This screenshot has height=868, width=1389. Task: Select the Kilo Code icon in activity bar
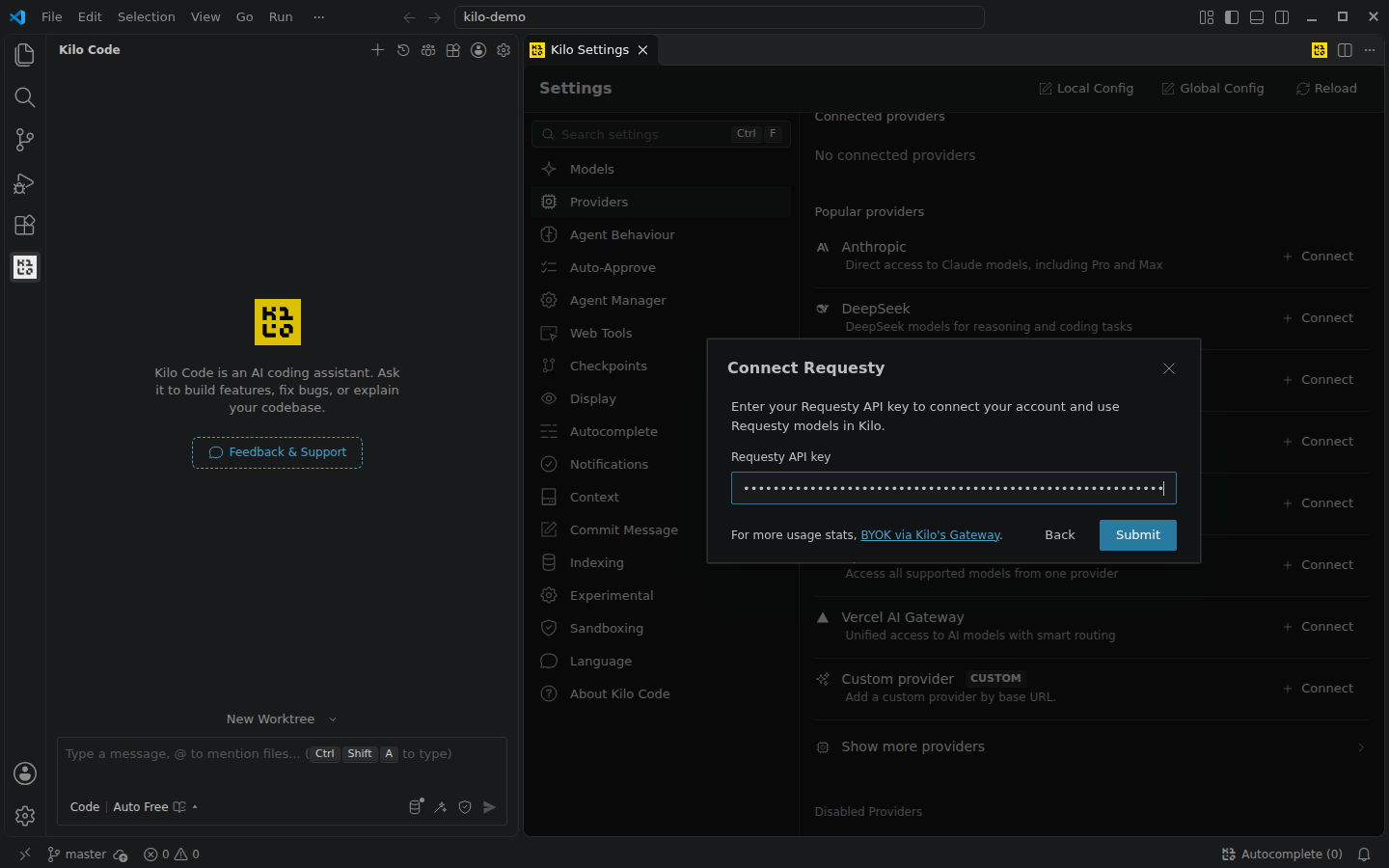(25, 267)
